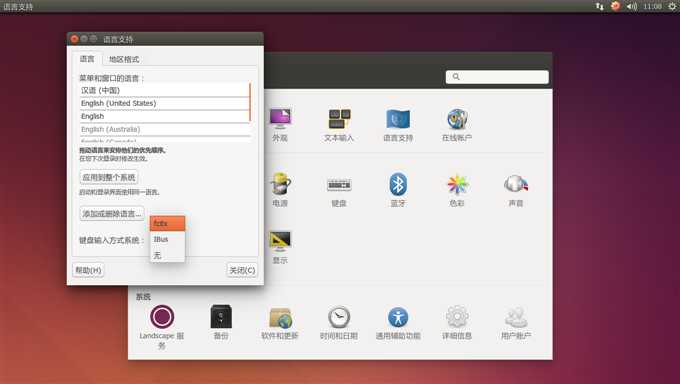Image resolution: width=680 pixels, height=384 pixels.
Task: Click the System Settings search field
Action: click(497, 77)
